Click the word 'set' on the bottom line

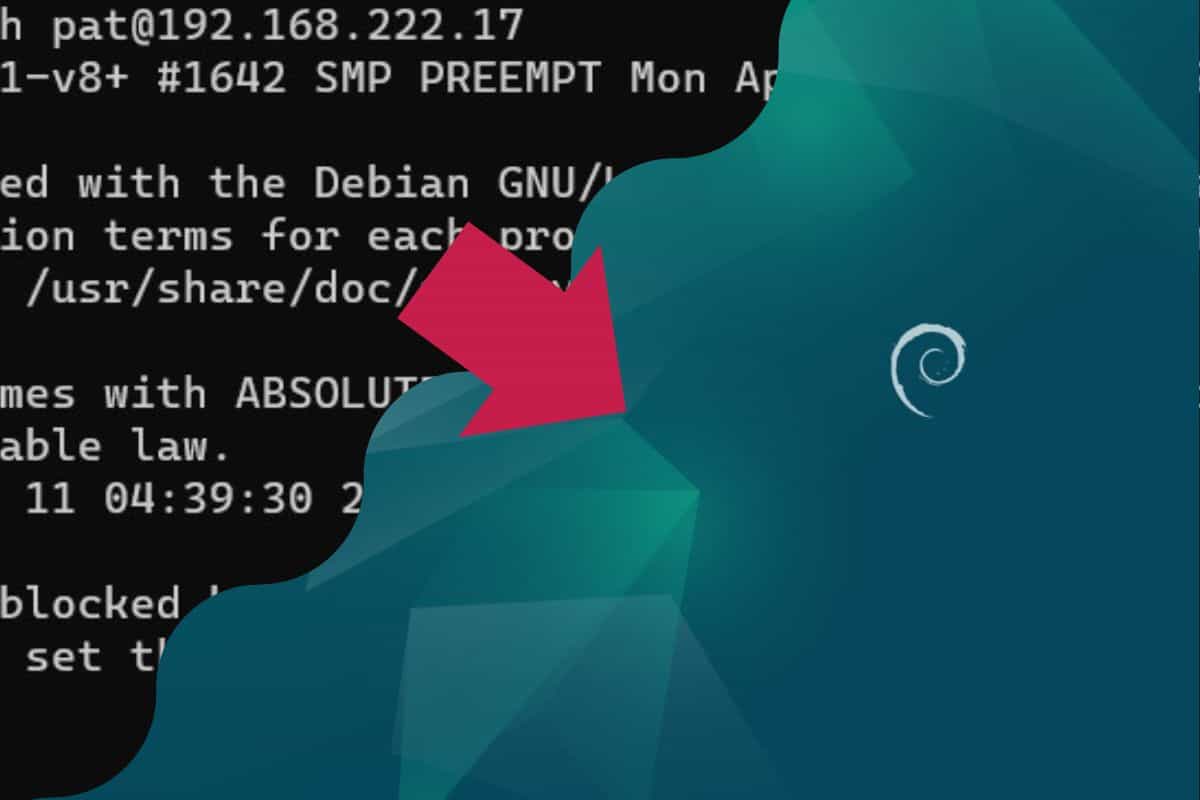[x=64, y=656]
